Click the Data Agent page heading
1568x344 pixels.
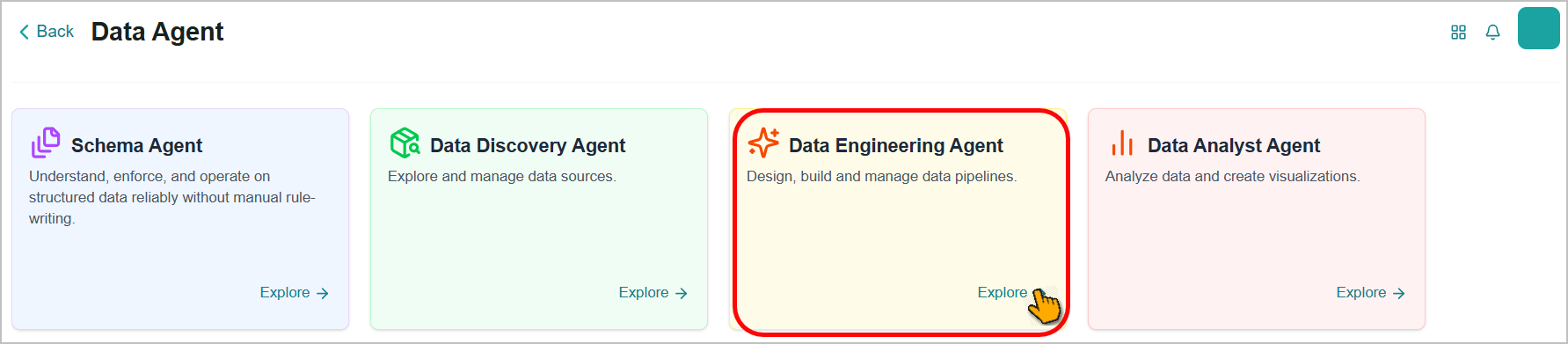point(157,32)
